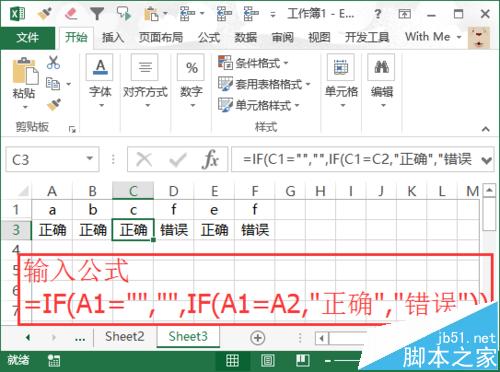Switch to the Data tab
Image resolution: width=500 pixels, height=372 pixels.
click(x=246, y=37)
